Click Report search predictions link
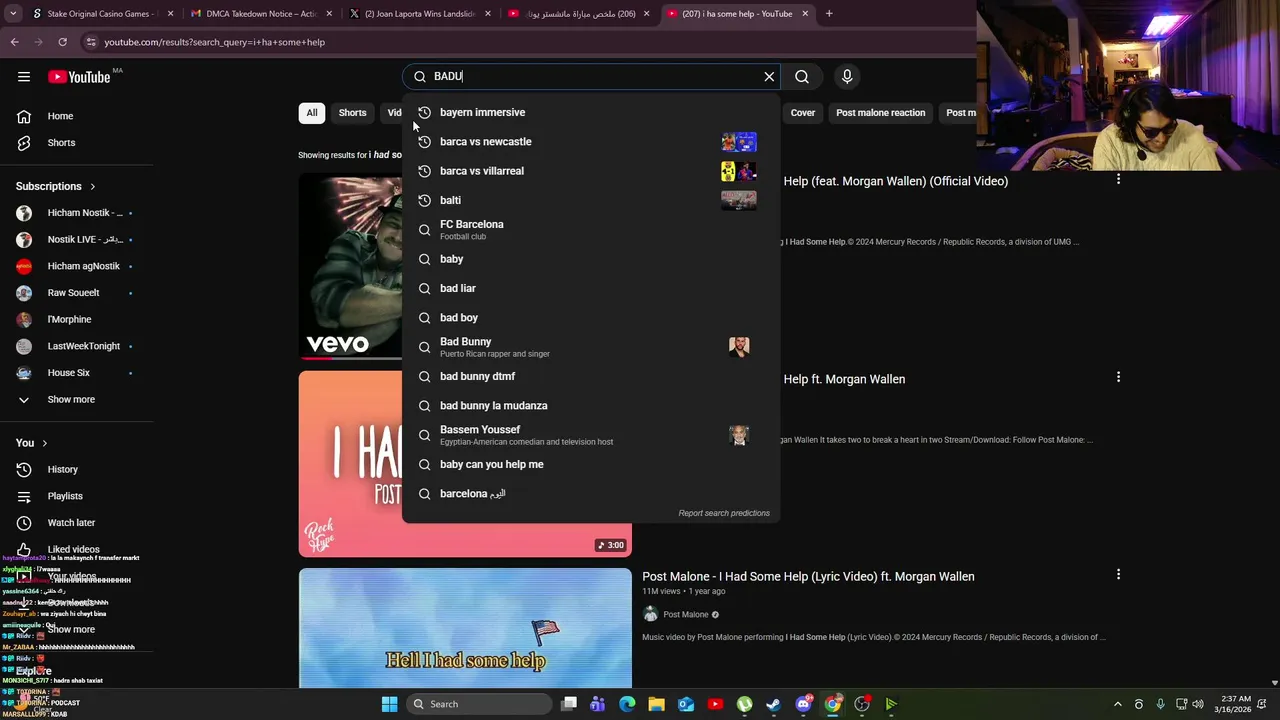Image resolution: width=1280 pixels, height=720 pixels. (724, 513)
